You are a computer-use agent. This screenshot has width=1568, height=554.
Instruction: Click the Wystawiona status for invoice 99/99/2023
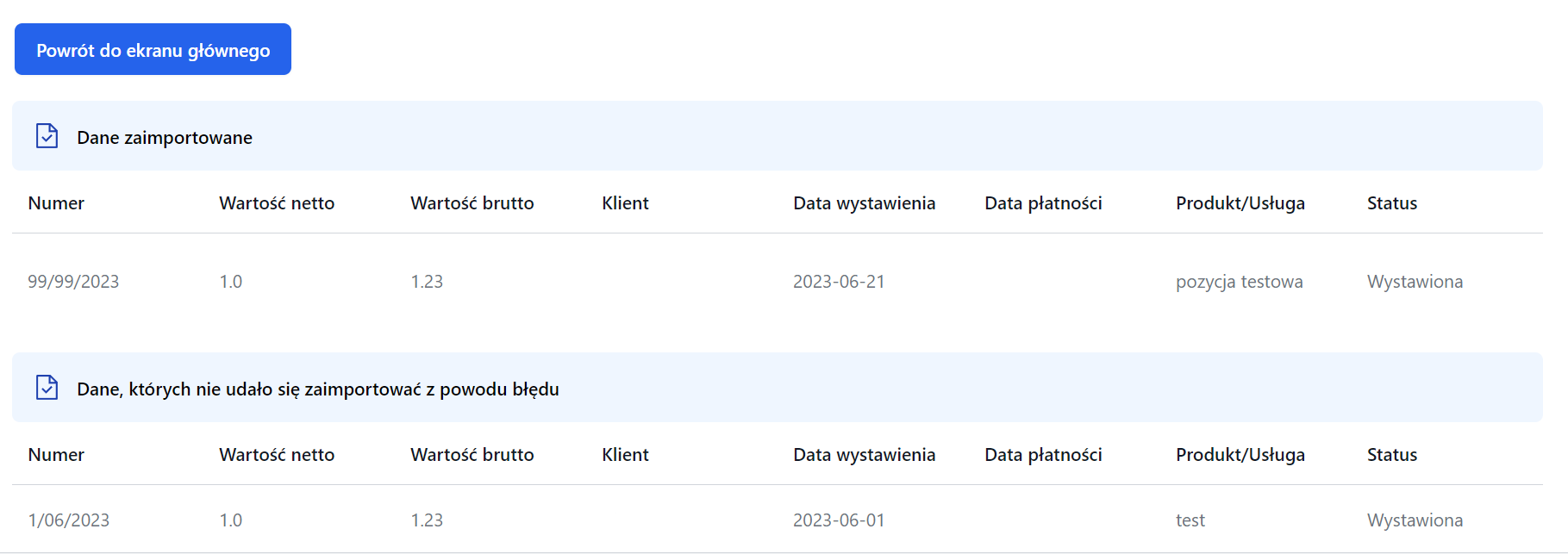click(1415, 282)
